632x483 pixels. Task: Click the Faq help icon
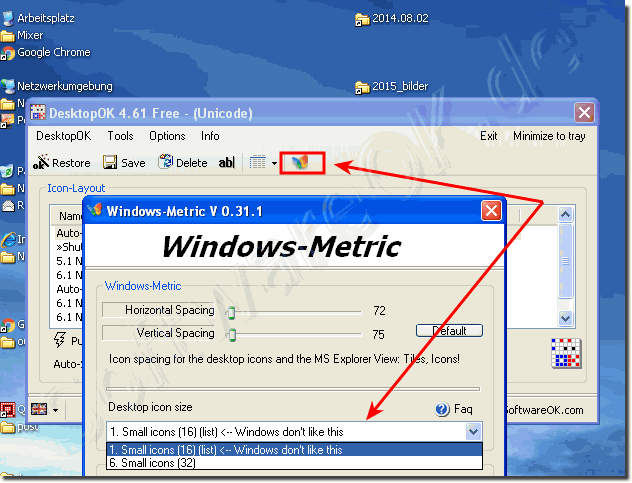coord(442,409)
